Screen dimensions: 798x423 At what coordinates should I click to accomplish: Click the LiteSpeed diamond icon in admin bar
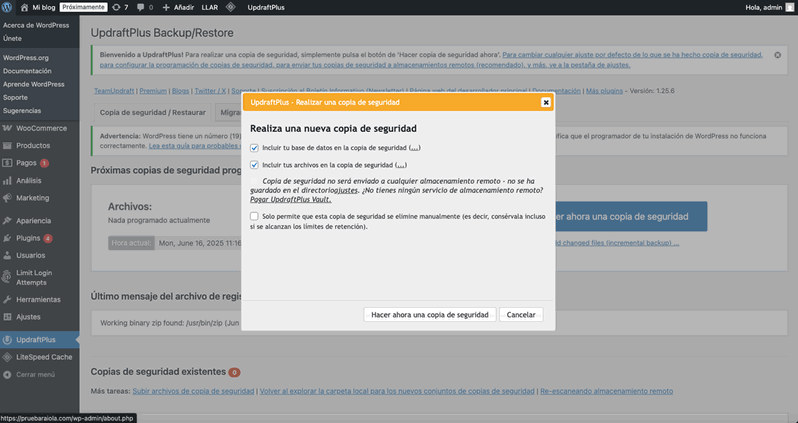(x=231, y=7)
